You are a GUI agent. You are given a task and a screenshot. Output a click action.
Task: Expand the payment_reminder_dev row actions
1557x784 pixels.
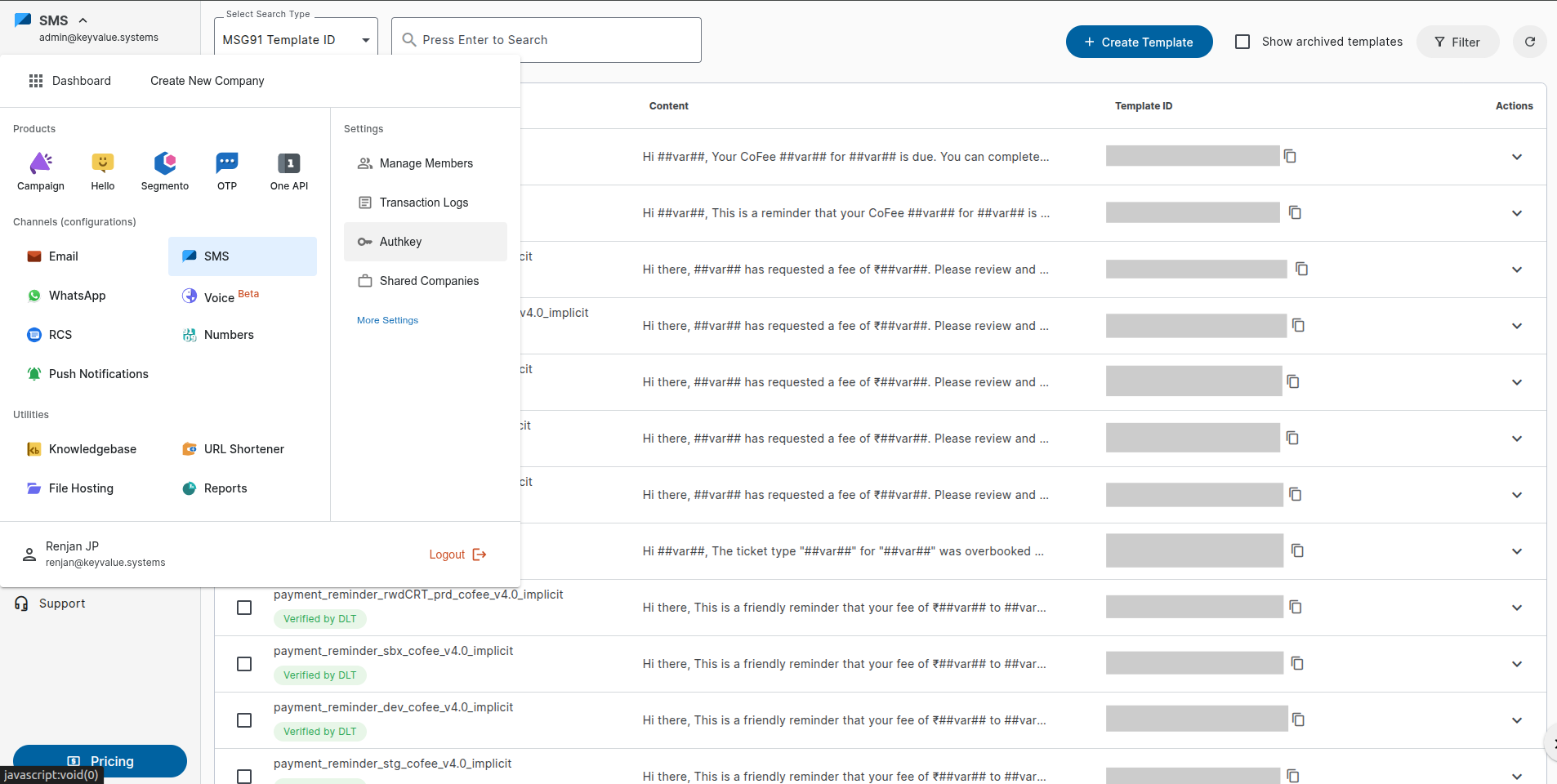1517,720
